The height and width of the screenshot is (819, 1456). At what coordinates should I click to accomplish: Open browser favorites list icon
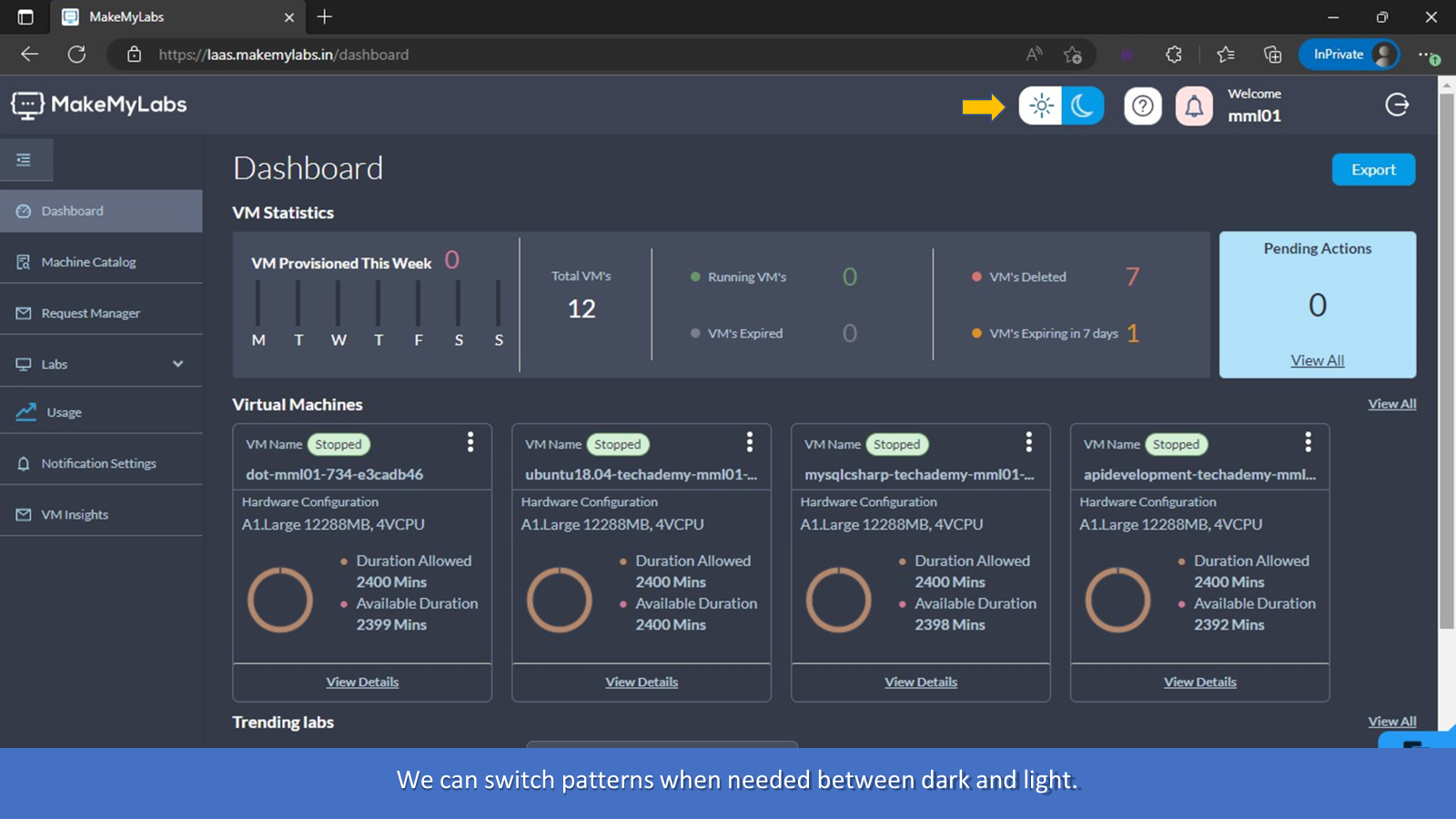tap(1226, 55)
